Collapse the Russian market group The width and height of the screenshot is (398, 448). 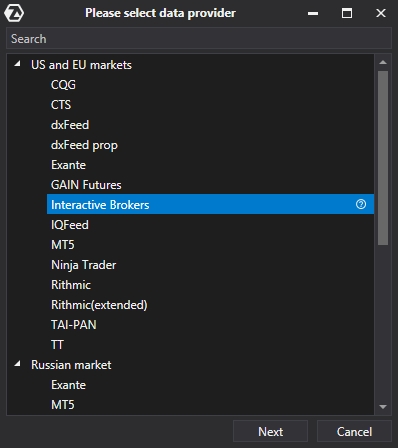(x=17, y=363)
